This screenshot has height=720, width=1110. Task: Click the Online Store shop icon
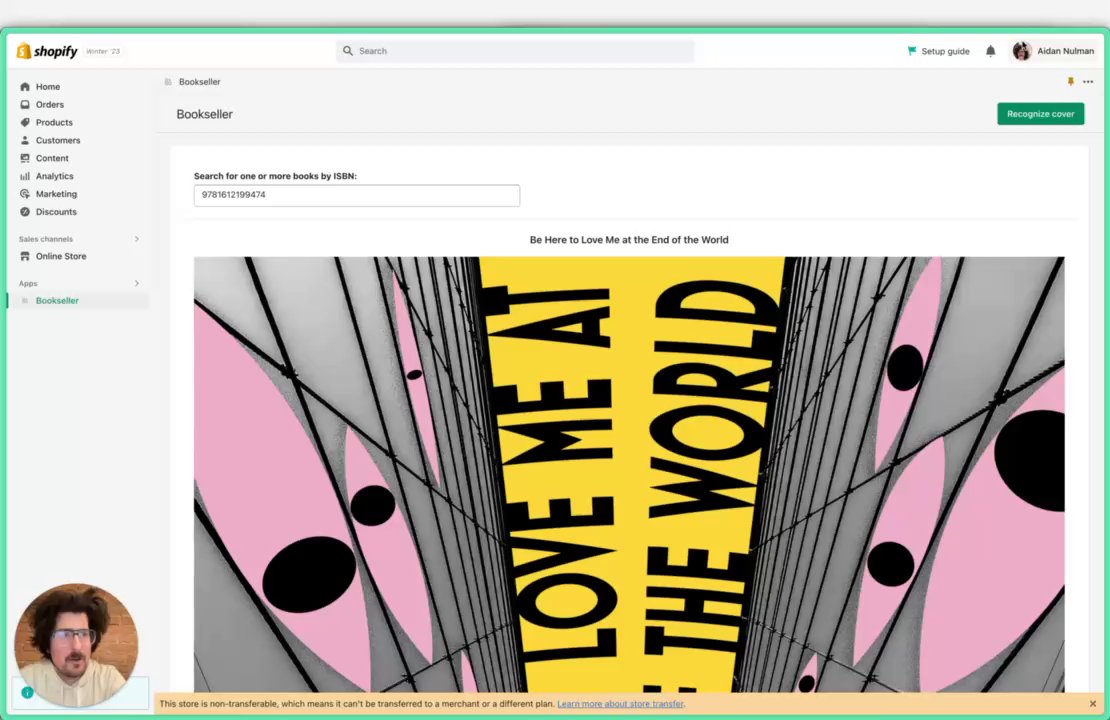25,256
